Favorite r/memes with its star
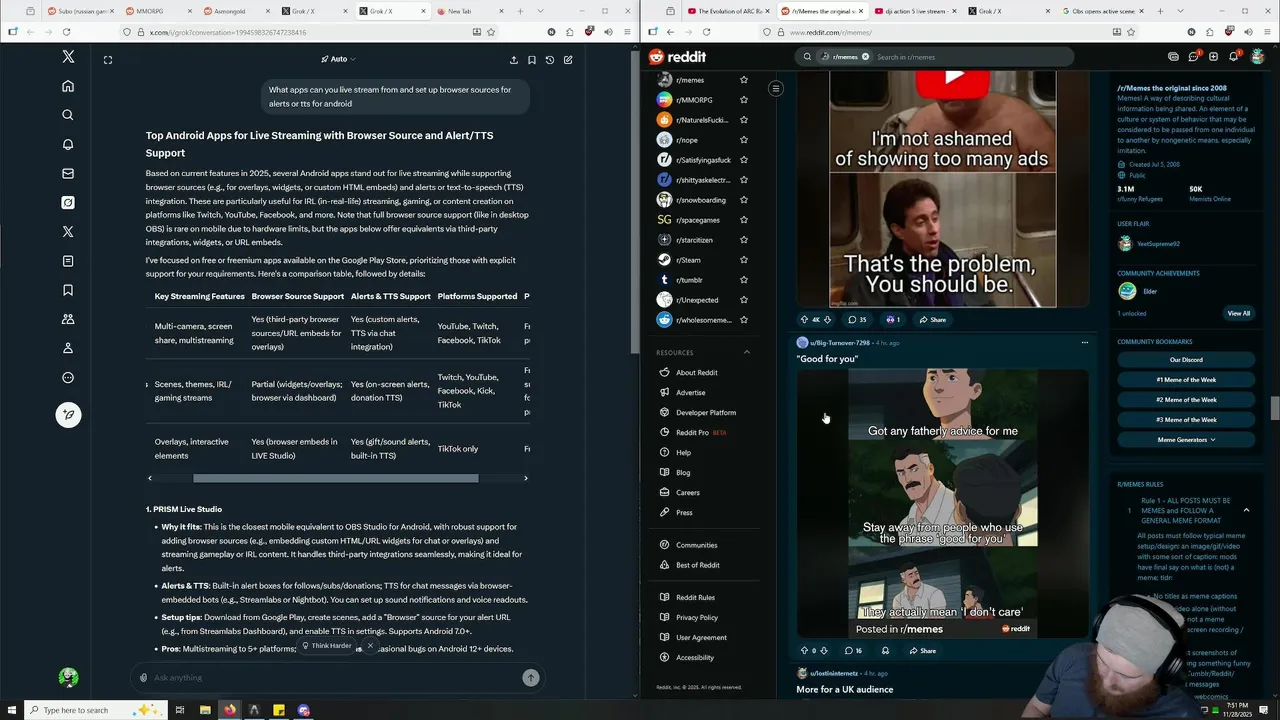The image size is (1280, 720). point(743,80)
